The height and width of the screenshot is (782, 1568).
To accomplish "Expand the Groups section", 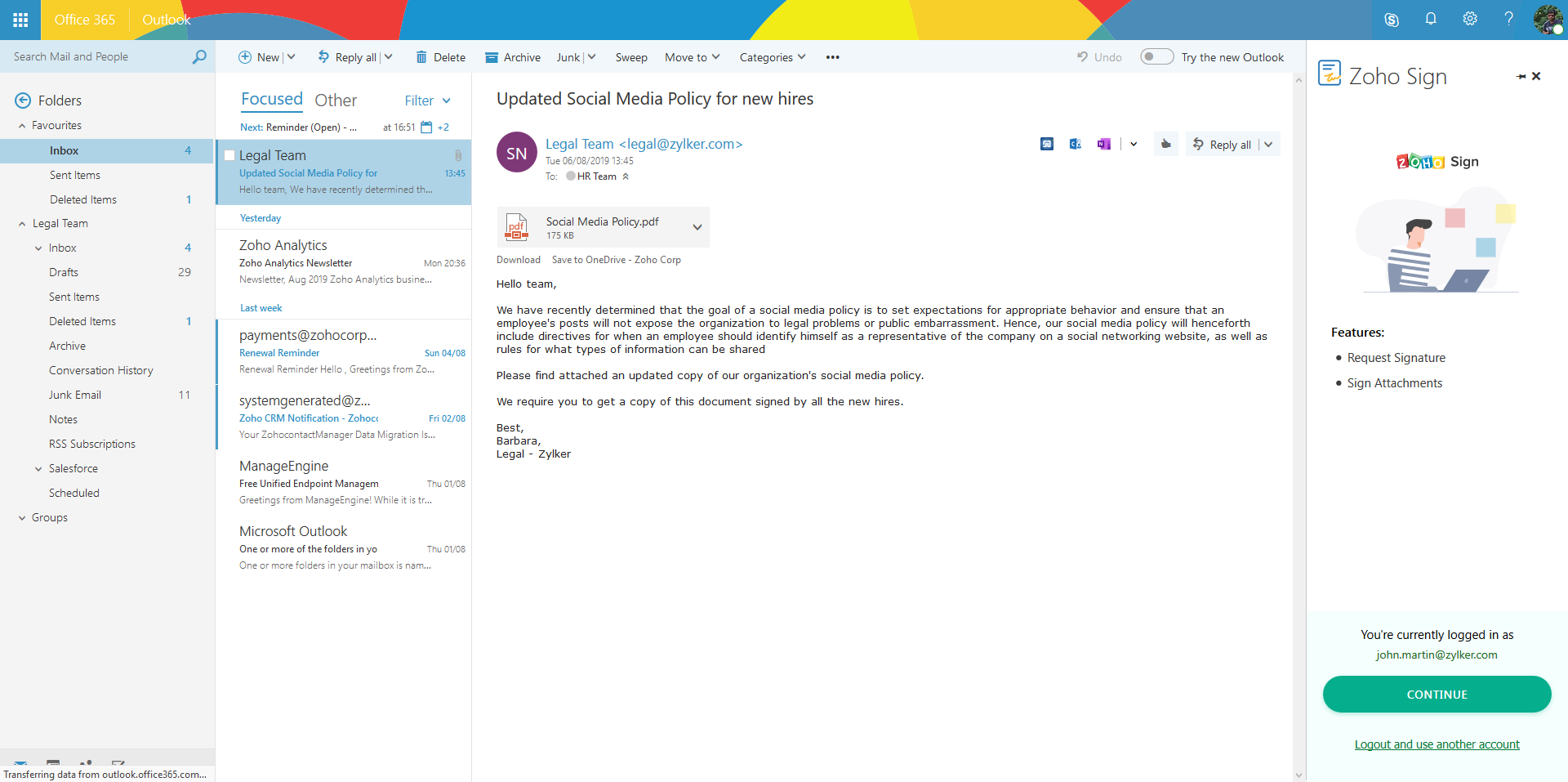I will tap(22, 518).
